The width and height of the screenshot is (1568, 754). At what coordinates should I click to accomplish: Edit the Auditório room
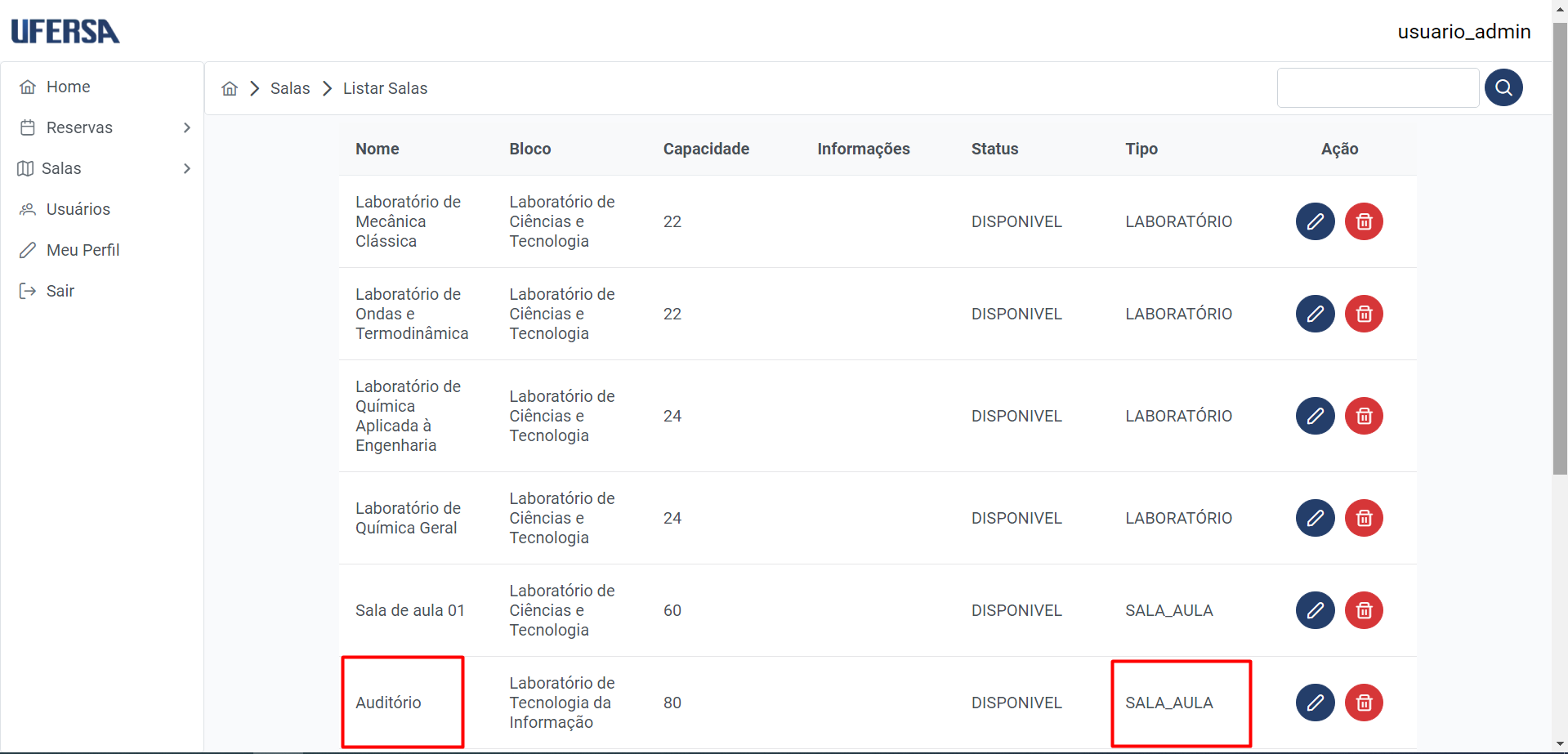point(1315,703)
